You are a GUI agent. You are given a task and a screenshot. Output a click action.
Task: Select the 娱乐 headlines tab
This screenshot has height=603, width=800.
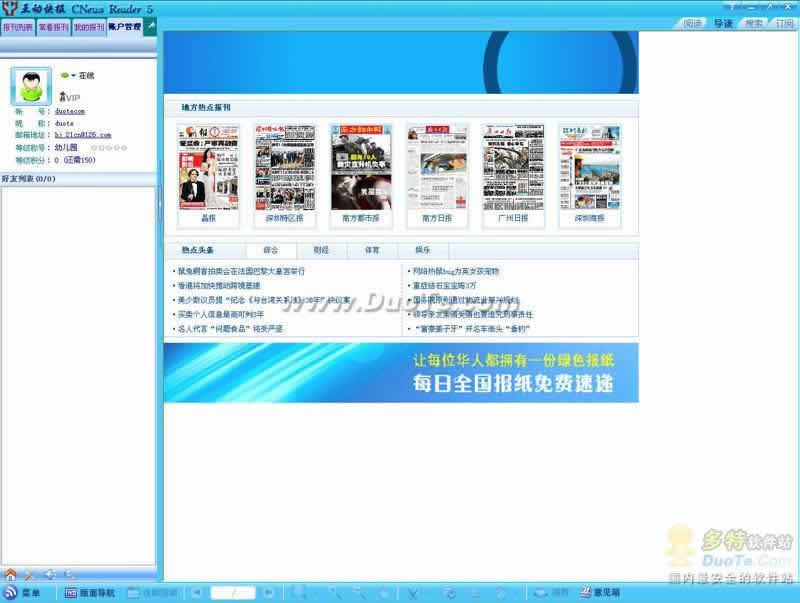coord(423,250)
